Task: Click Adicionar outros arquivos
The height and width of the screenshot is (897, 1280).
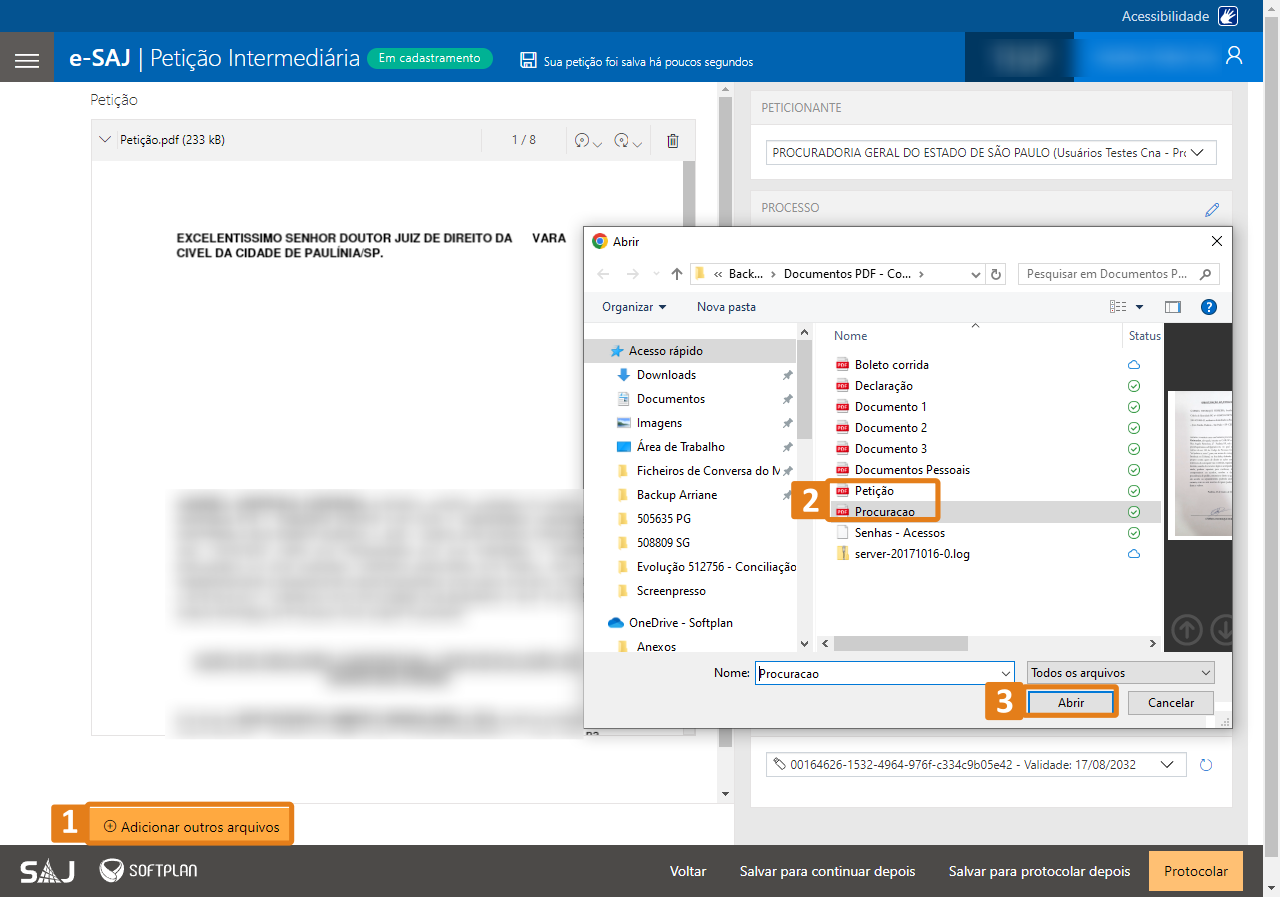Action: [x=190, y=827]
